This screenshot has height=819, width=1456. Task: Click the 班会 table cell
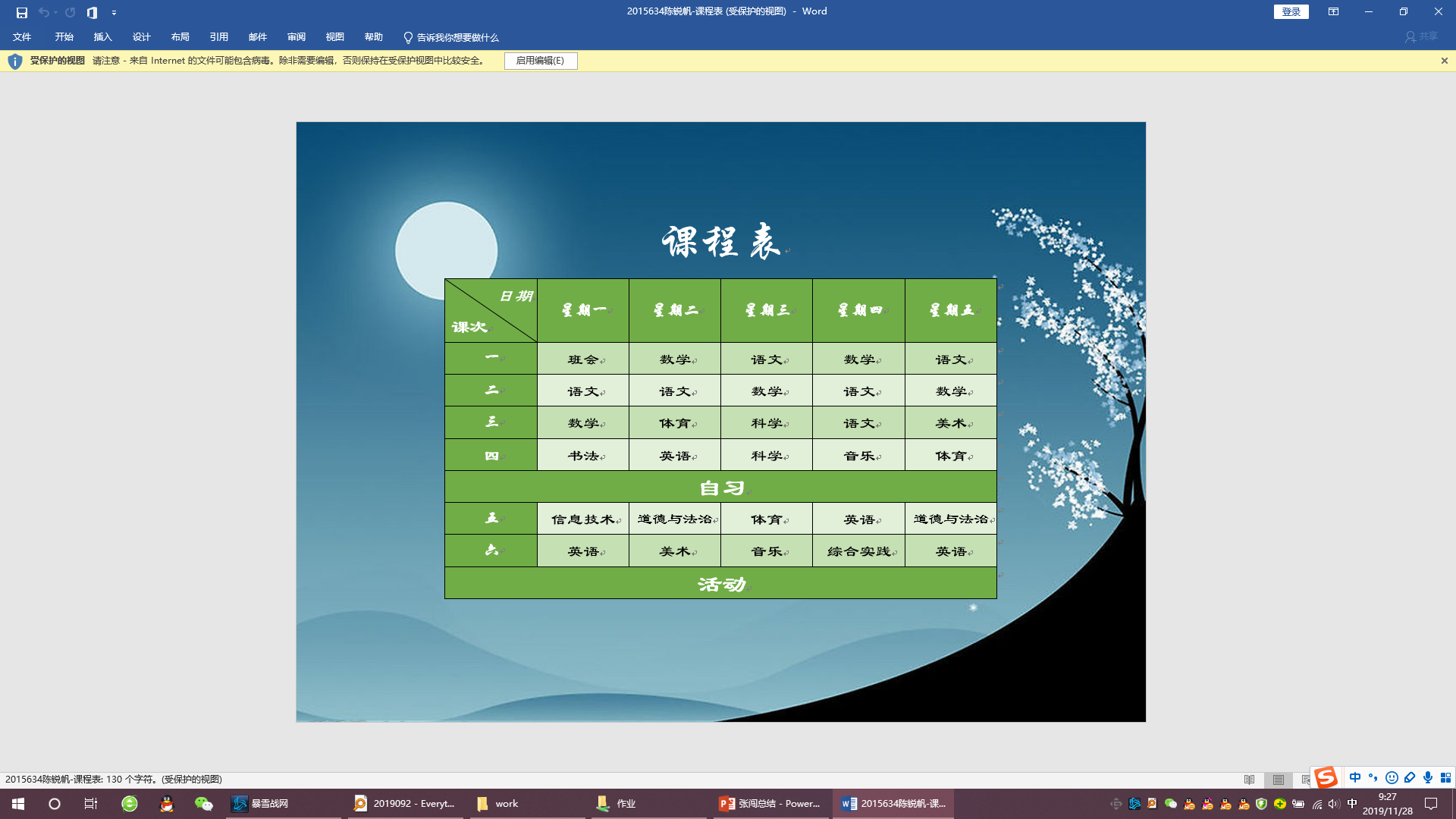pos(583,359)
